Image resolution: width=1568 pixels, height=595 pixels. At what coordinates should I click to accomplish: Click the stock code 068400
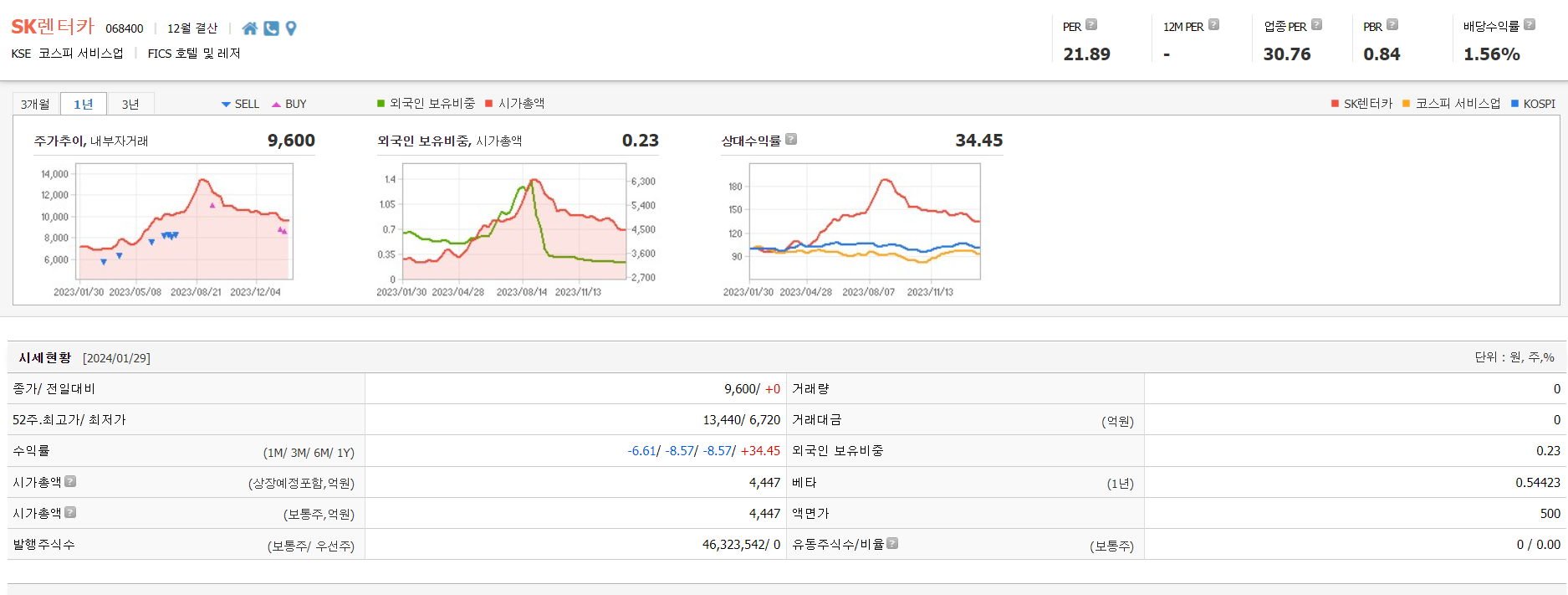[125, 28]
